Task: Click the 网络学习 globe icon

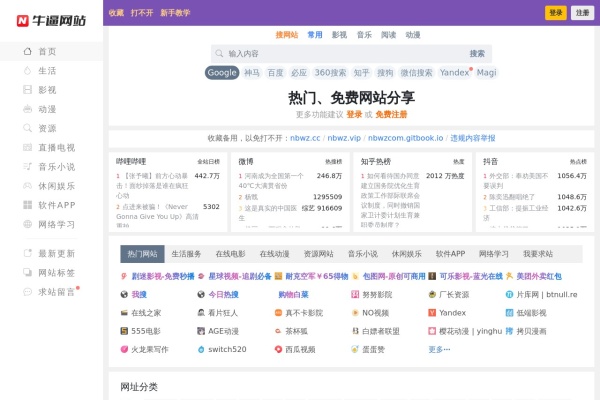Action: tap(26, 224)
